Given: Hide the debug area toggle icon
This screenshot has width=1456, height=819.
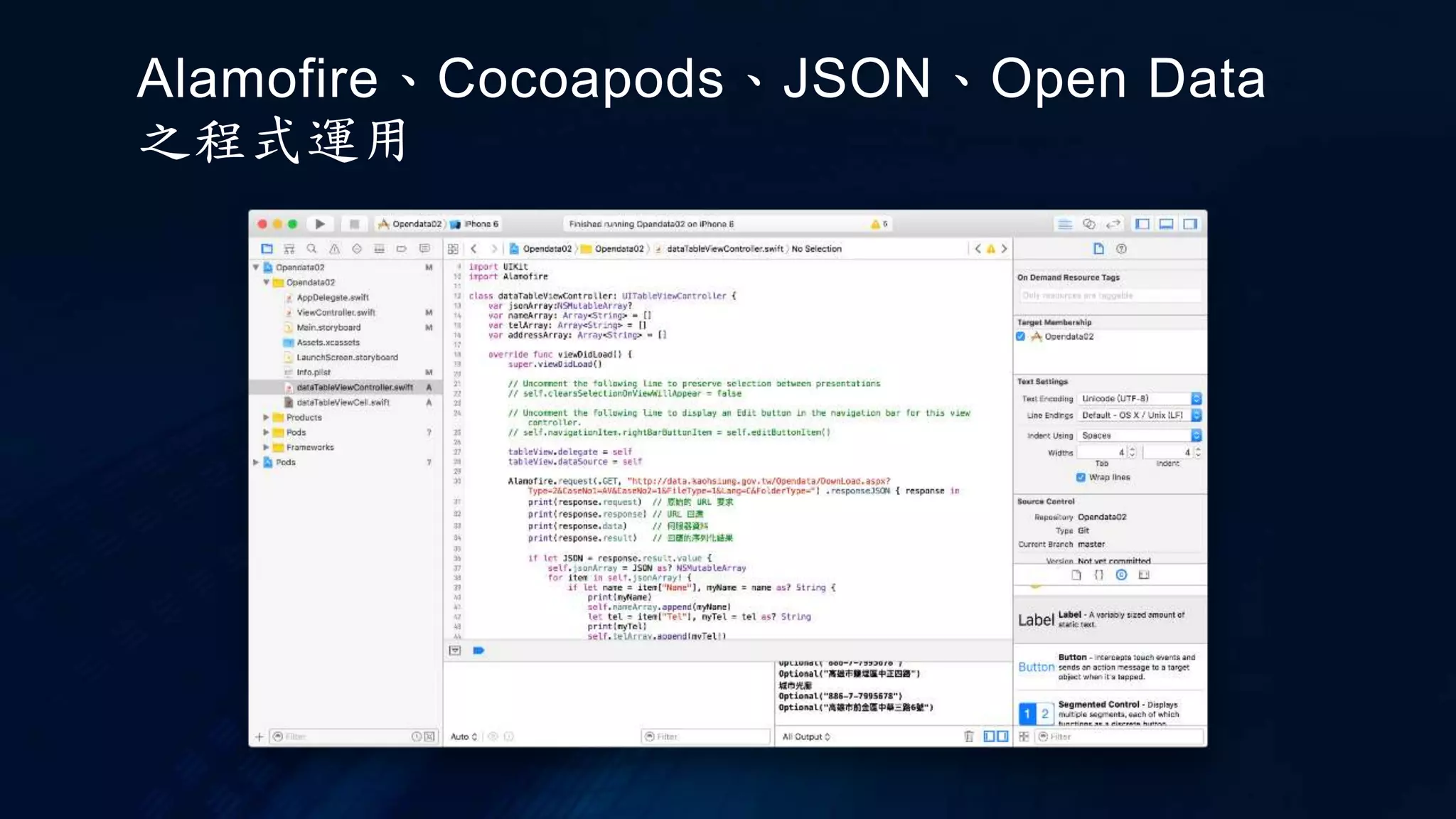Looking at the screenshot, I should 455,651.
